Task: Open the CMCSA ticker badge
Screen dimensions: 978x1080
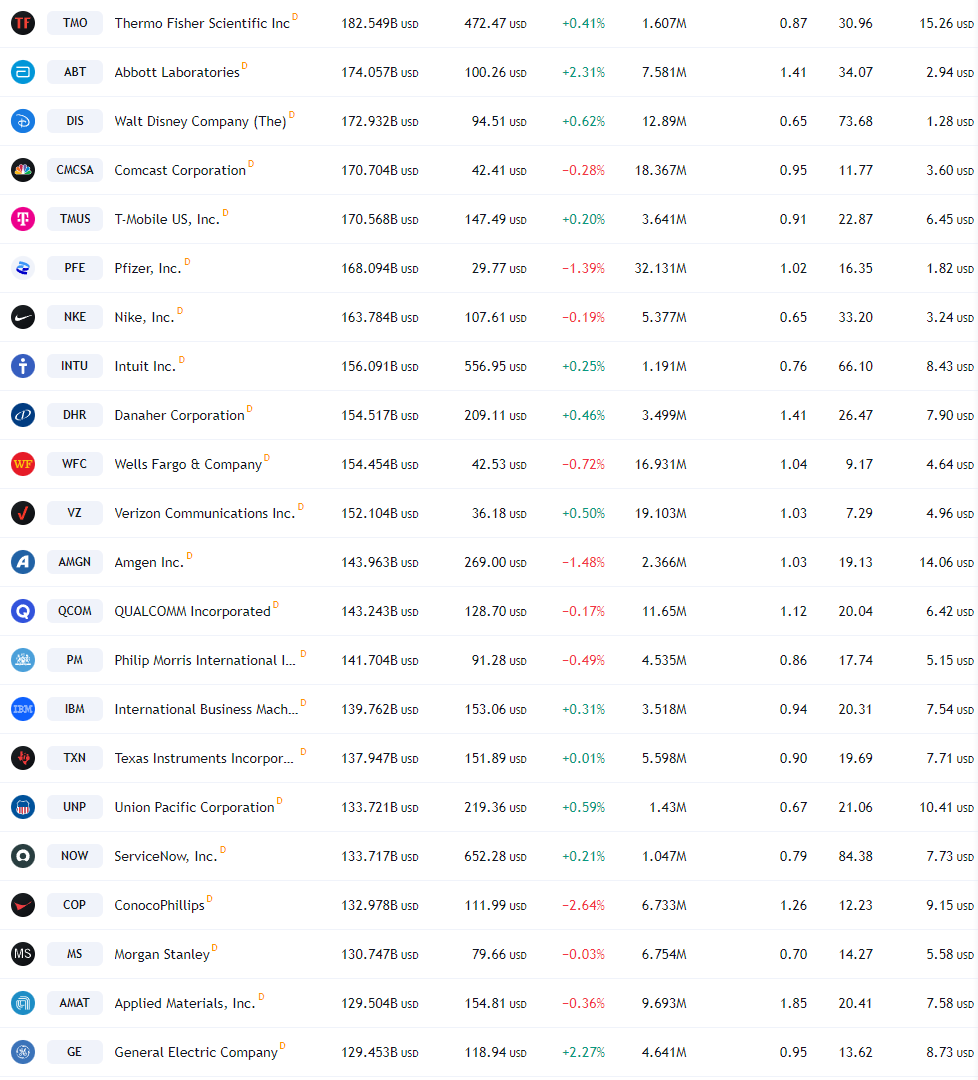Action: point(74,169)
